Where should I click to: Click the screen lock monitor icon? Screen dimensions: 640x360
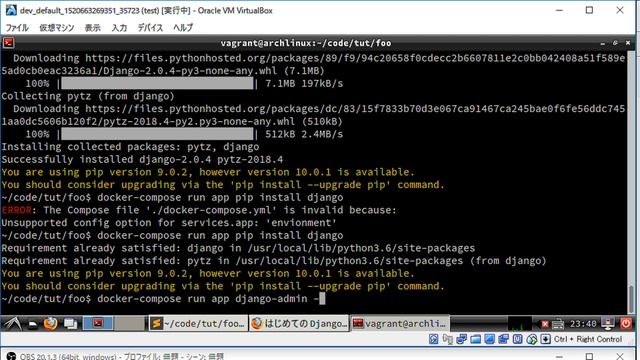point(608,324)
